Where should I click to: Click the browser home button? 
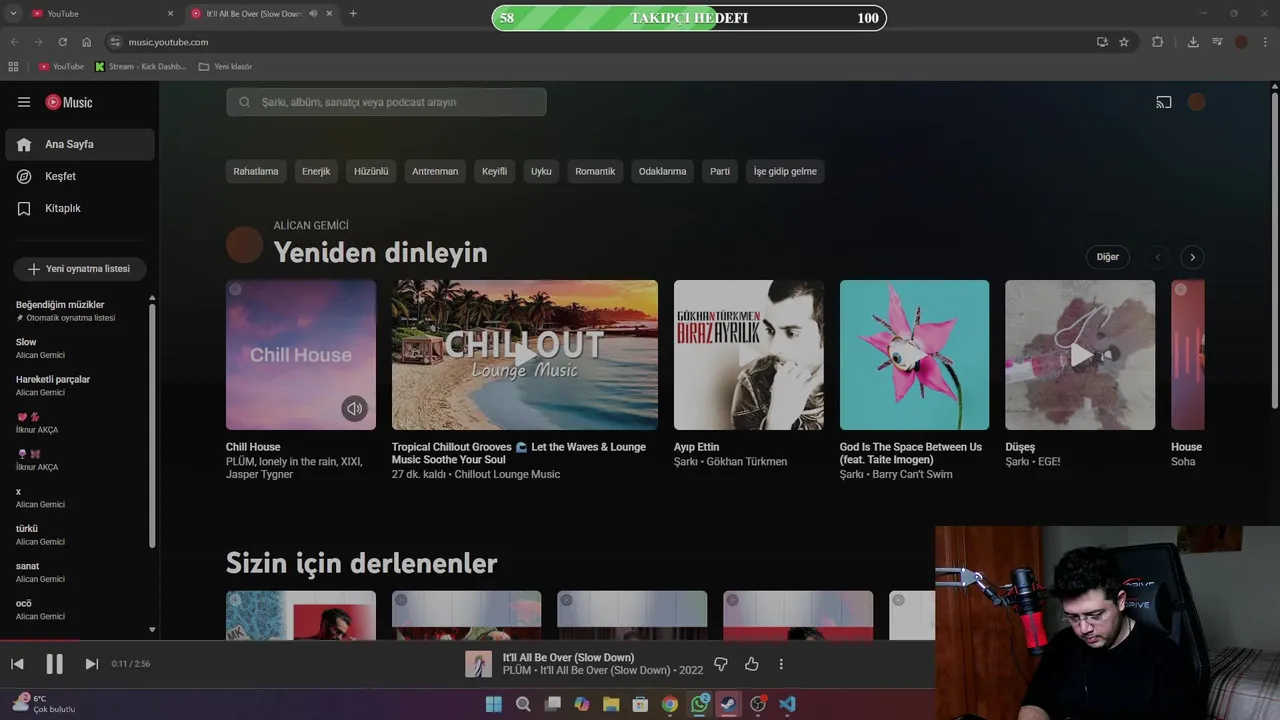[87, 42]
